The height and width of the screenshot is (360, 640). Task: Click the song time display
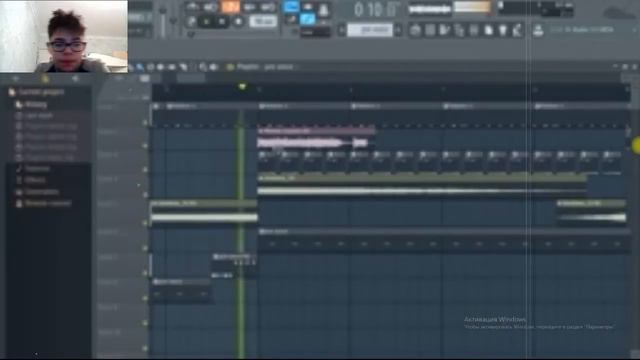pos(376,9)
